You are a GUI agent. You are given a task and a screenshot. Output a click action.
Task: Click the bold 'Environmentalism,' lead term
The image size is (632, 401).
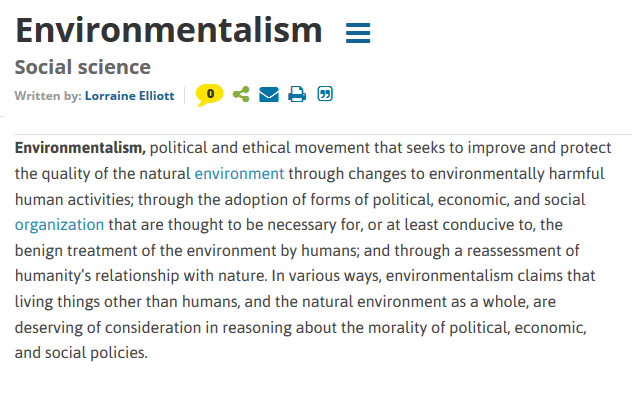[80, 148]
